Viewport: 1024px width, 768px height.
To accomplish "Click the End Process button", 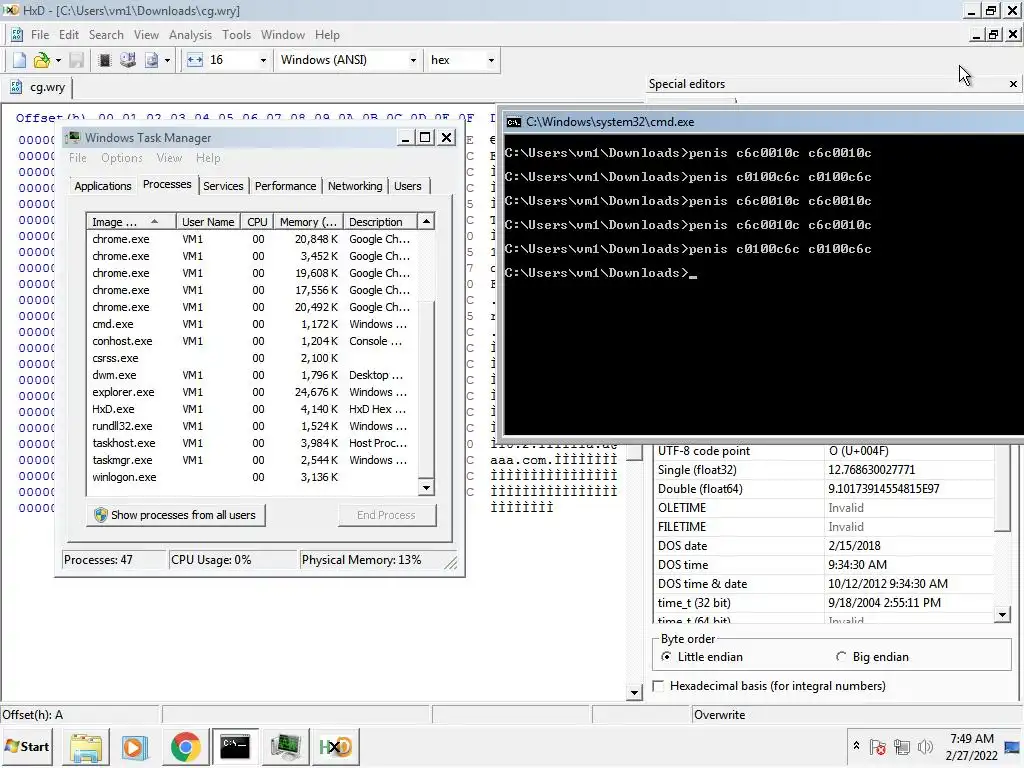I will [387, 515].
